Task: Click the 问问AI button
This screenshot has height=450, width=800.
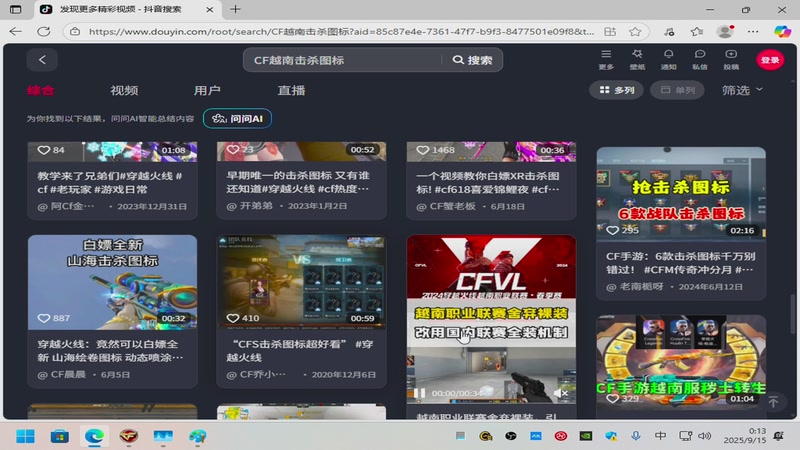Action: click(x=237, y=118)
